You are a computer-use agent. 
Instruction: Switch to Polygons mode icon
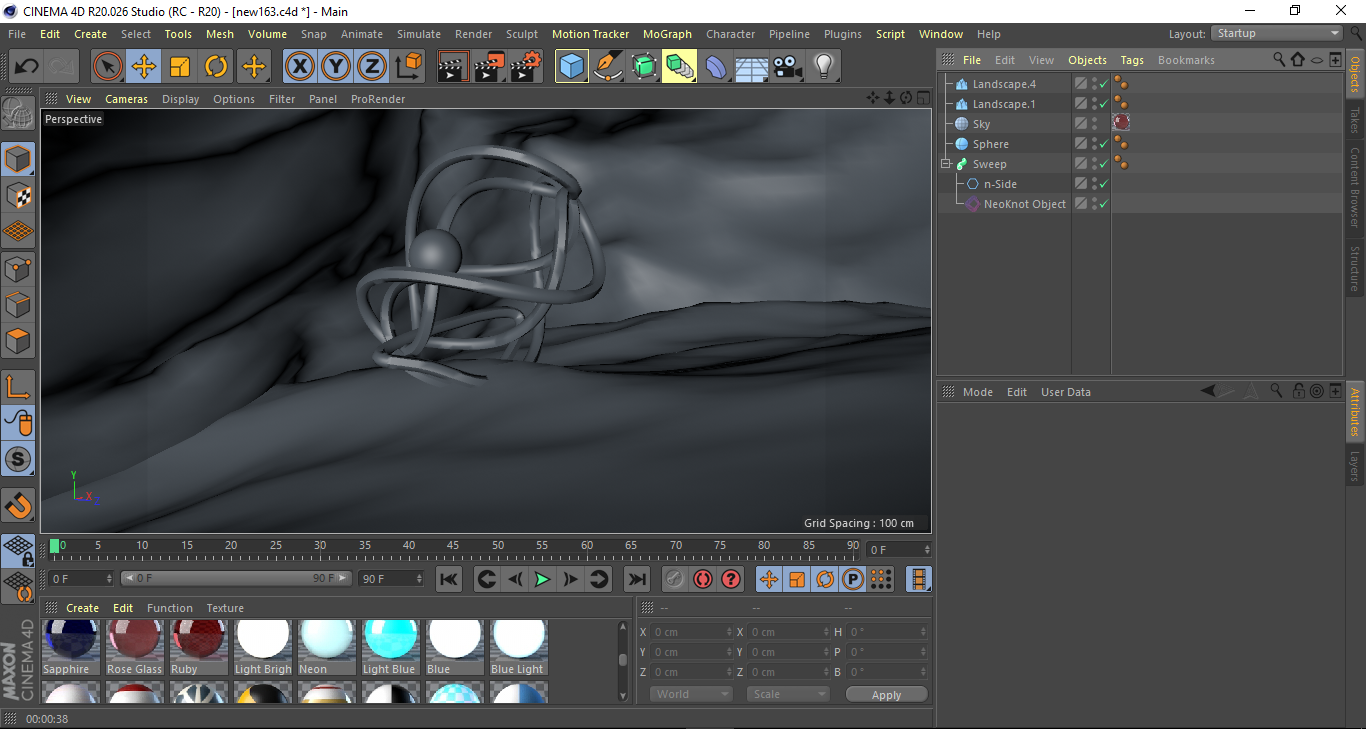18,341
